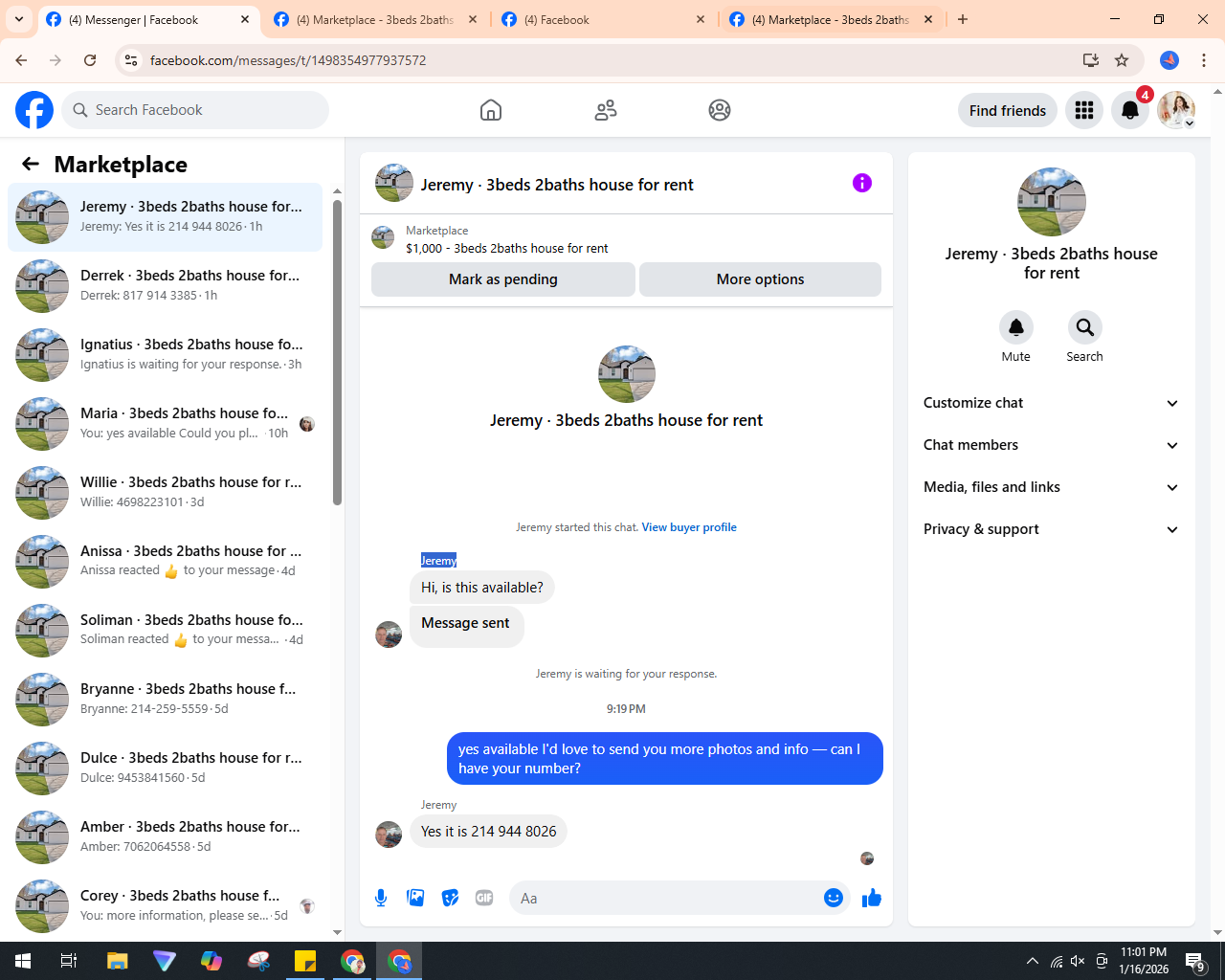The image size is (1225, 980).
Task: Open Dulce's conversation in the list
Action: point(166,768)
